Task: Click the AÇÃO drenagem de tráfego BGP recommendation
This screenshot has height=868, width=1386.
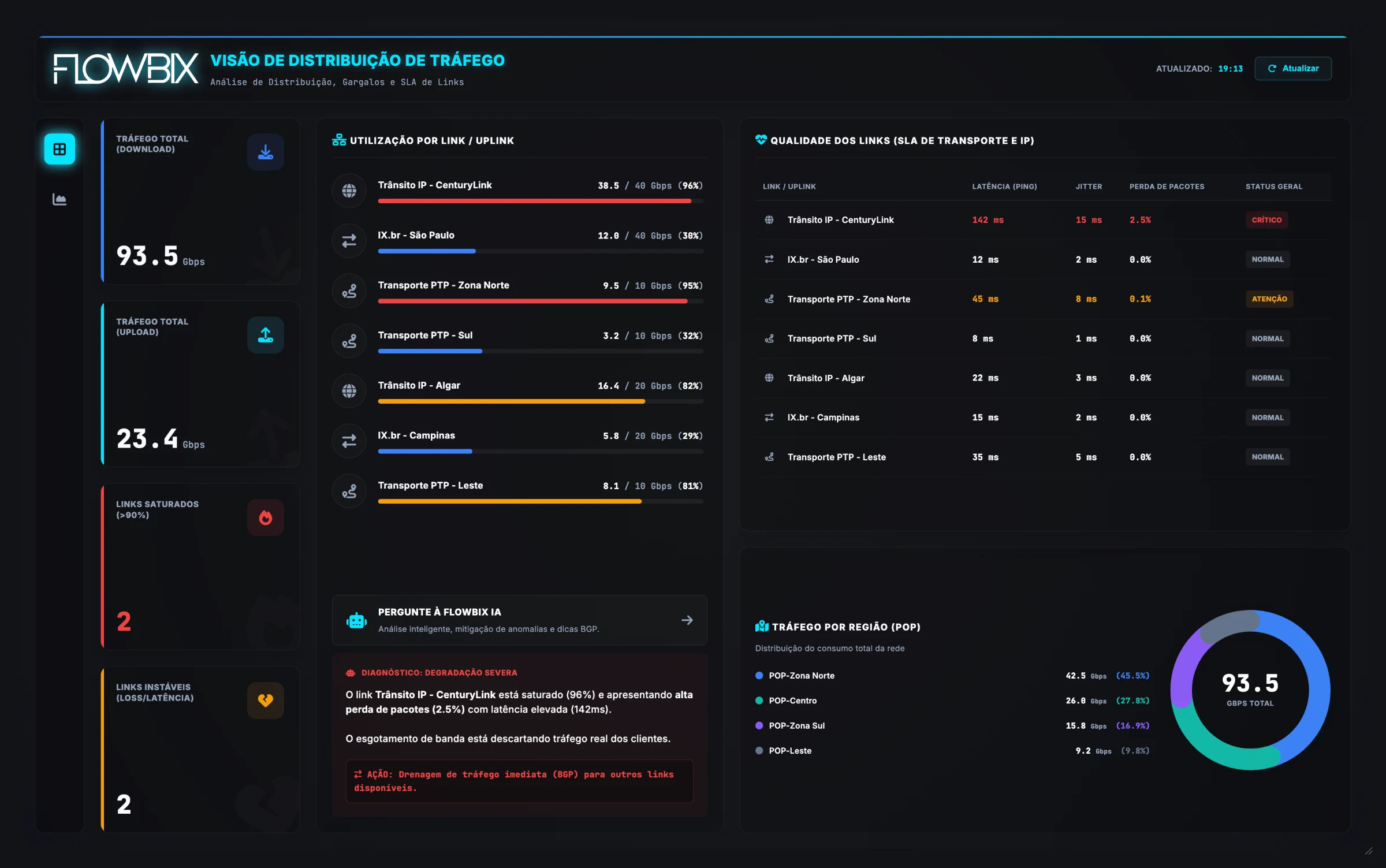Action: coord(519,781)
